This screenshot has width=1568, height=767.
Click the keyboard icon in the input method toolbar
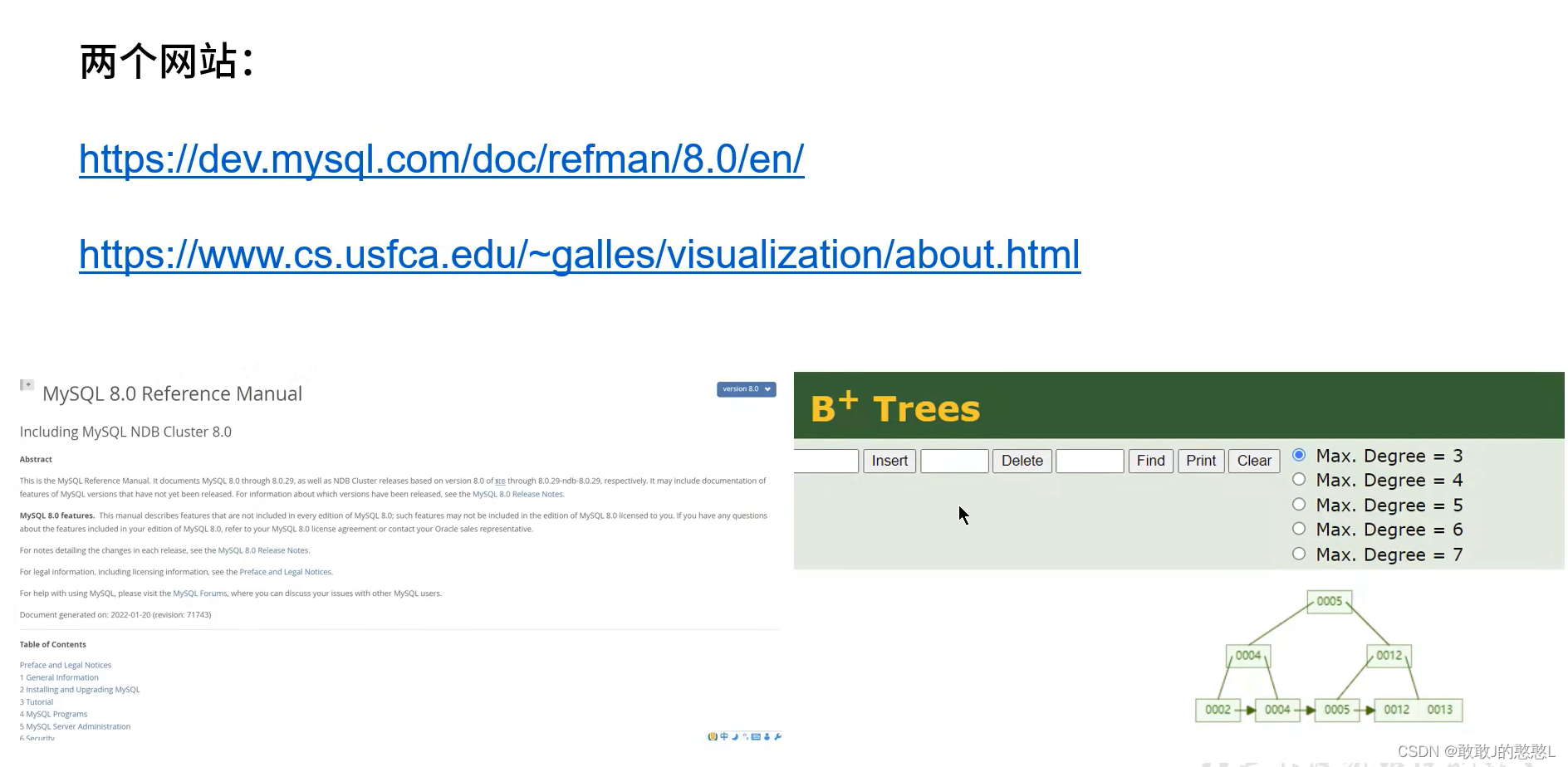pos(756,736)
